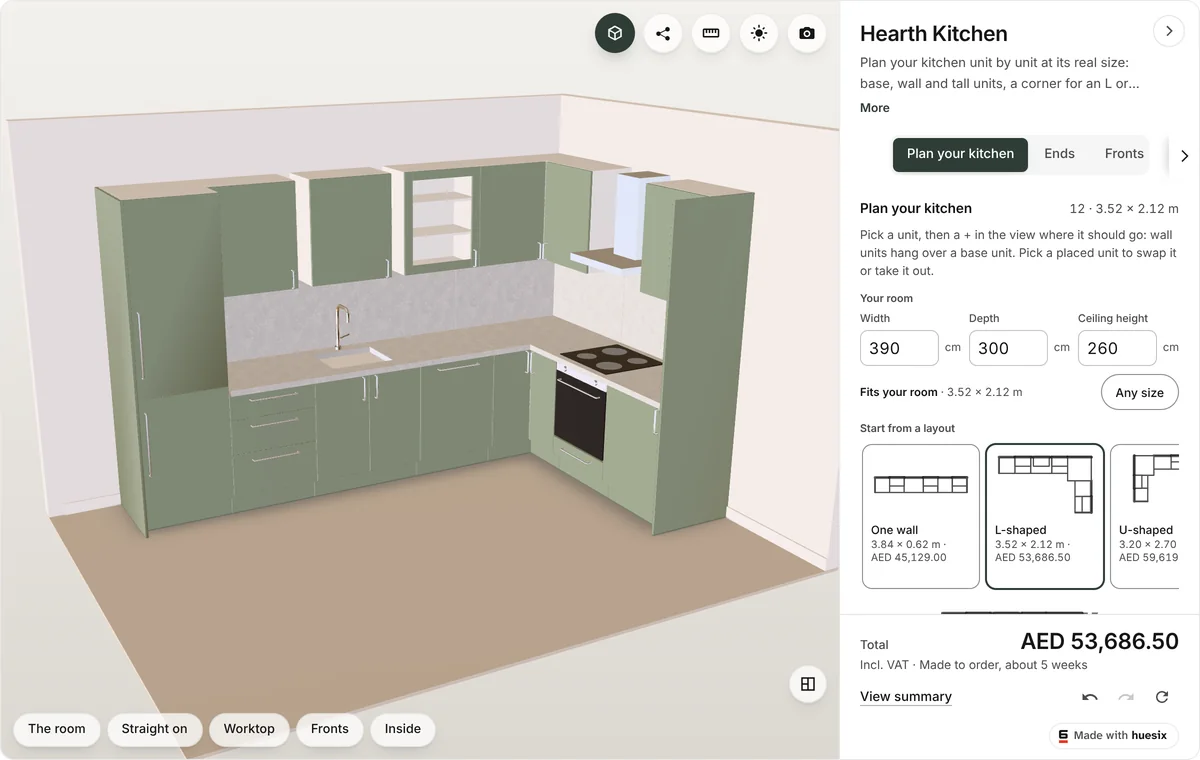Select the L-shaped layout card
Viewport: 1200px width, 760px height.
(x=1045, y=516)
